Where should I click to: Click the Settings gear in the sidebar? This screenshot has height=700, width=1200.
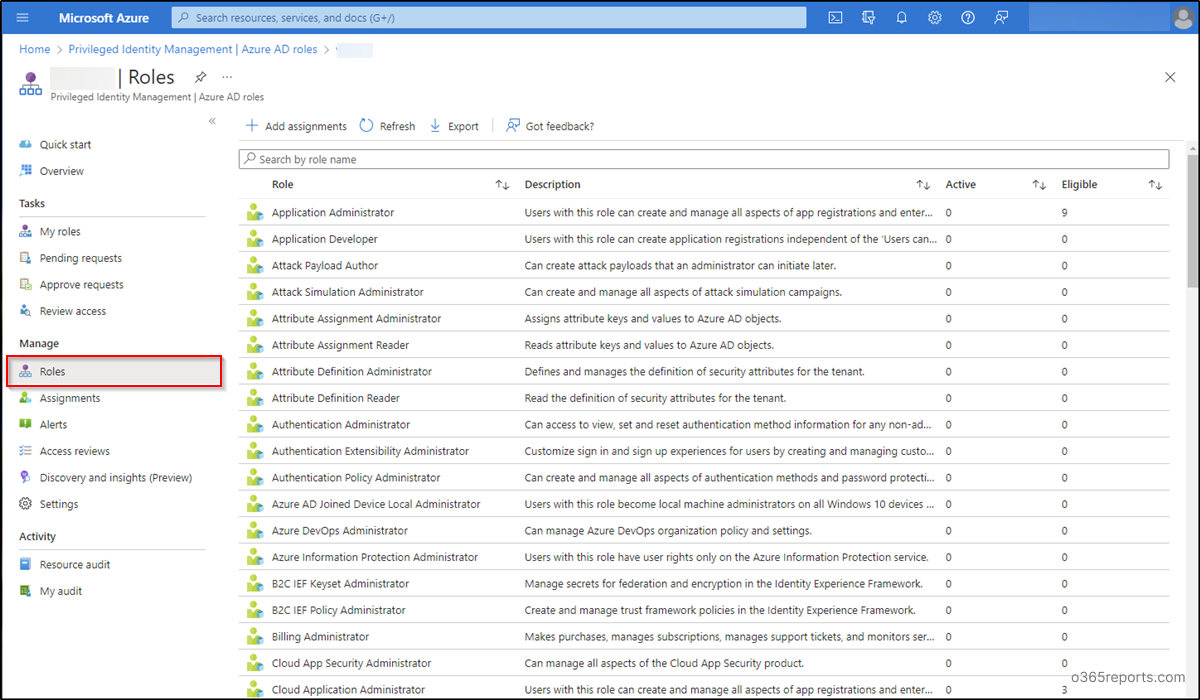(x=26, y=504)
